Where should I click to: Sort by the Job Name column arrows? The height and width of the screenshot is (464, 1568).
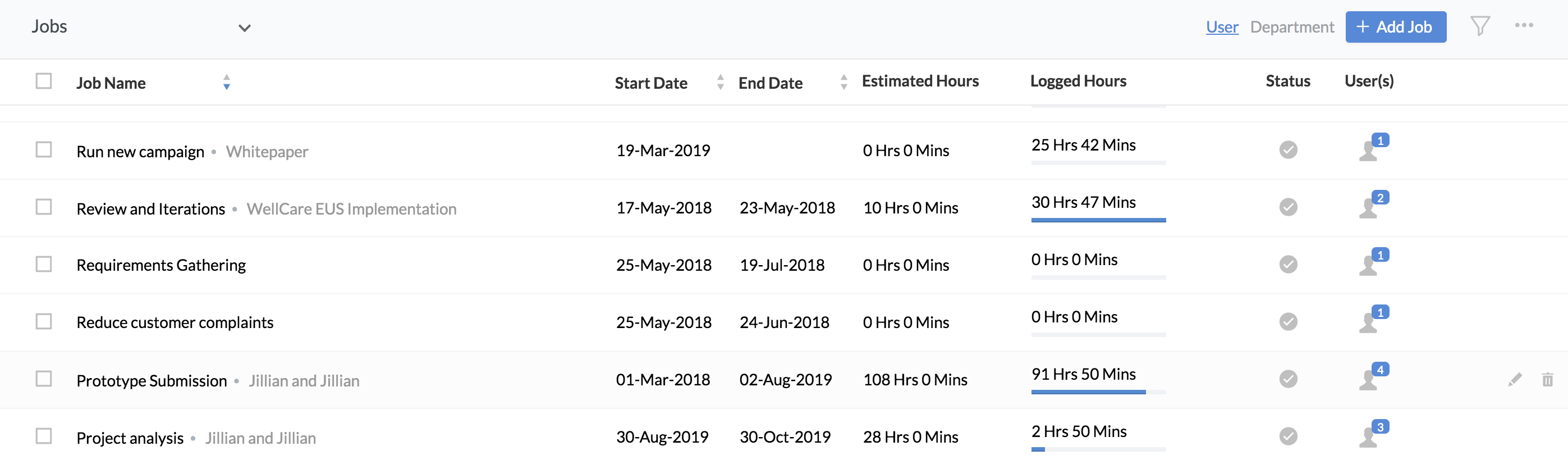tap(226, 82)
